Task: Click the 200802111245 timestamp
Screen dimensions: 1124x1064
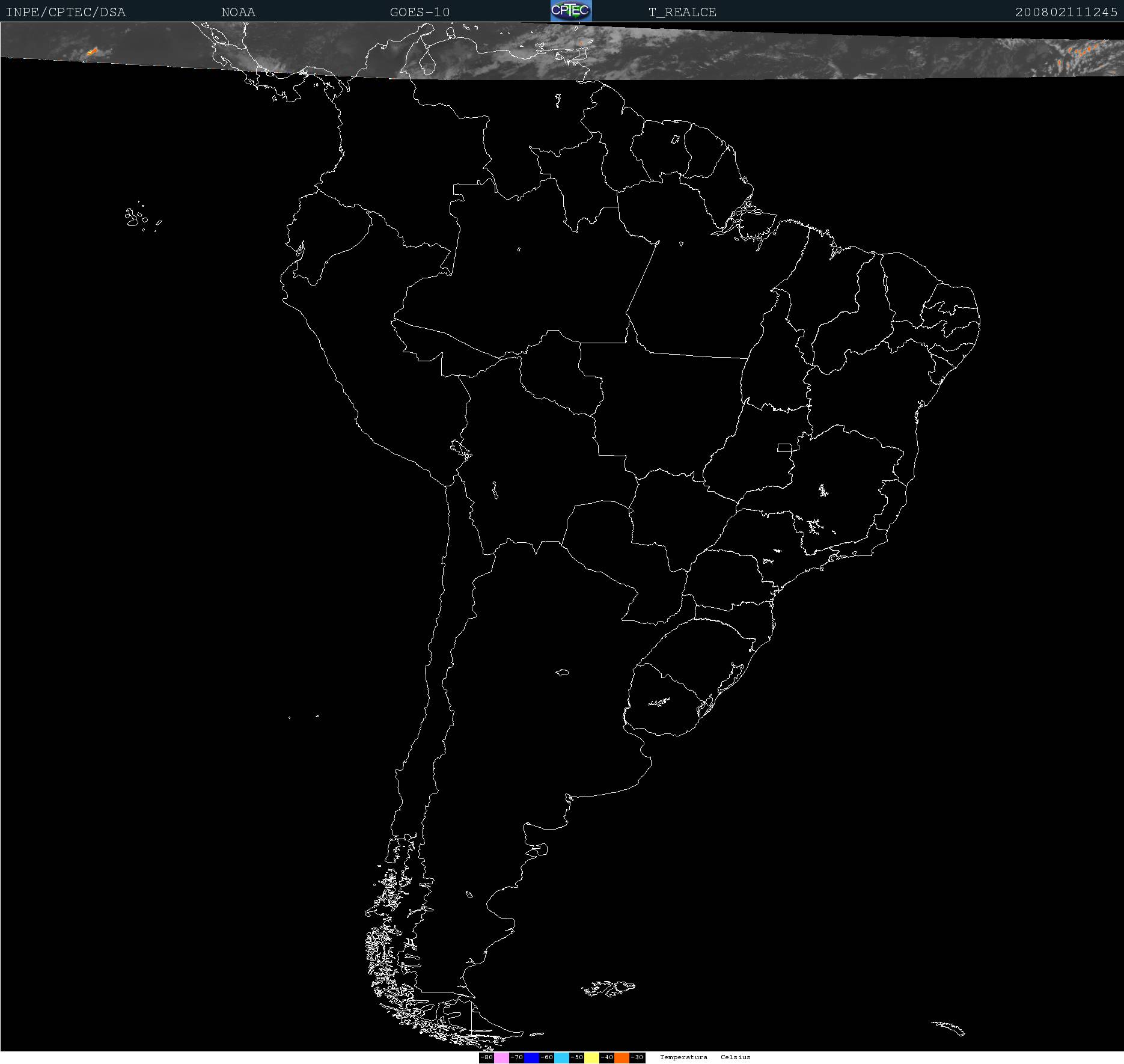Action: [1066, 12]
